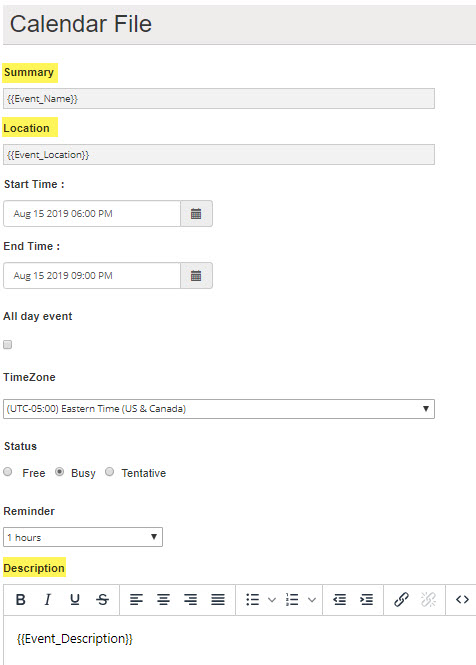Increase indent in the description

[x=367, y=599]
